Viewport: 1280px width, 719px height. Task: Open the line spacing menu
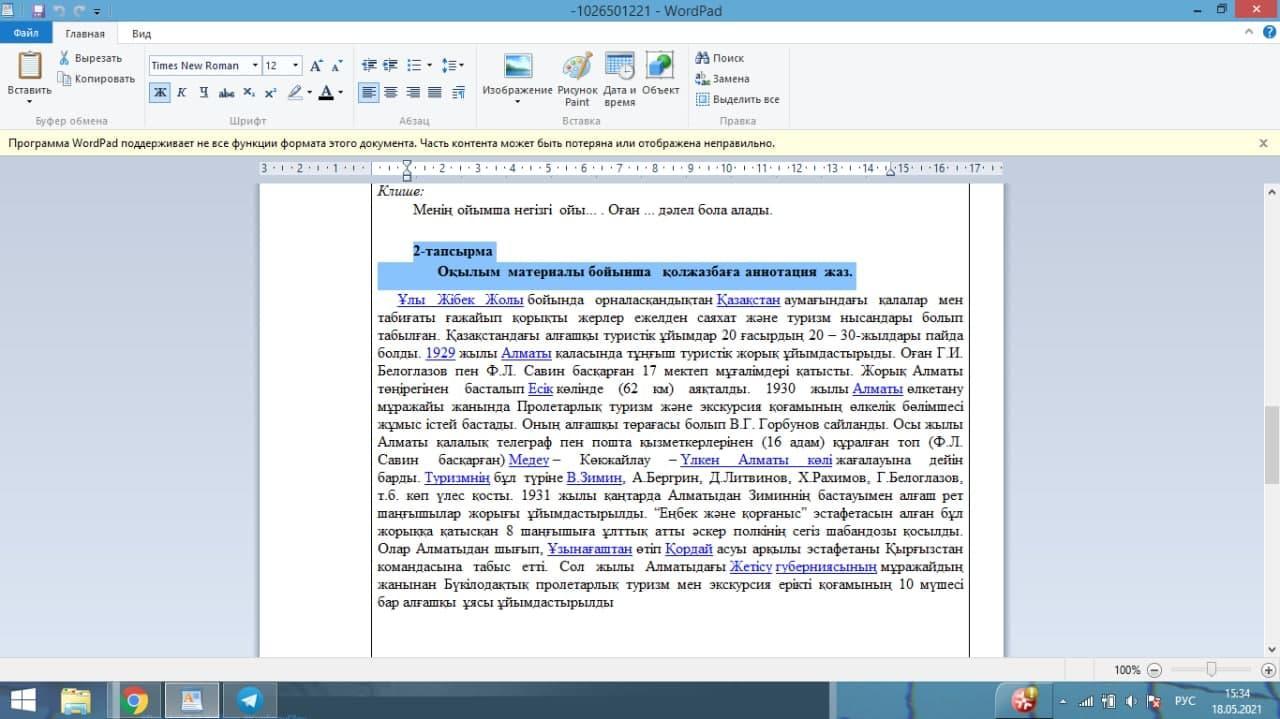tap(453, 65)
